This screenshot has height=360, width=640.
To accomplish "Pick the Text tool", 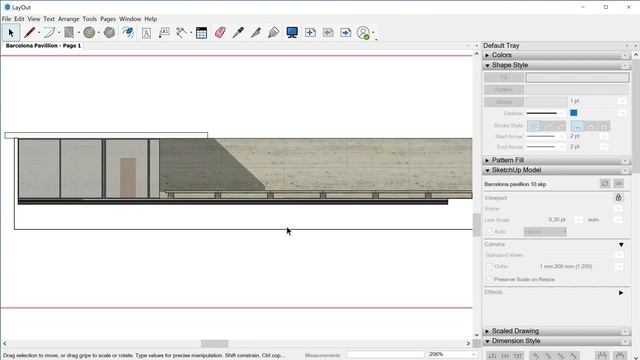I will (x=146, y=33).
